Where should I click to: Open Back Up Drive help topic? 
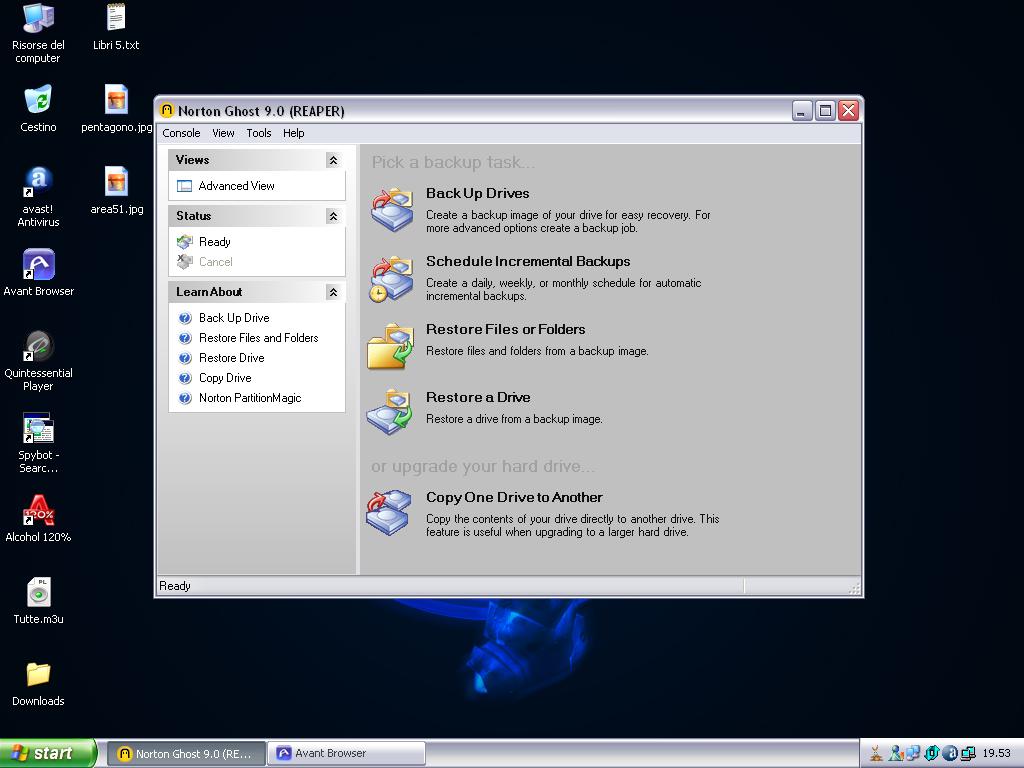click(234, 318)
